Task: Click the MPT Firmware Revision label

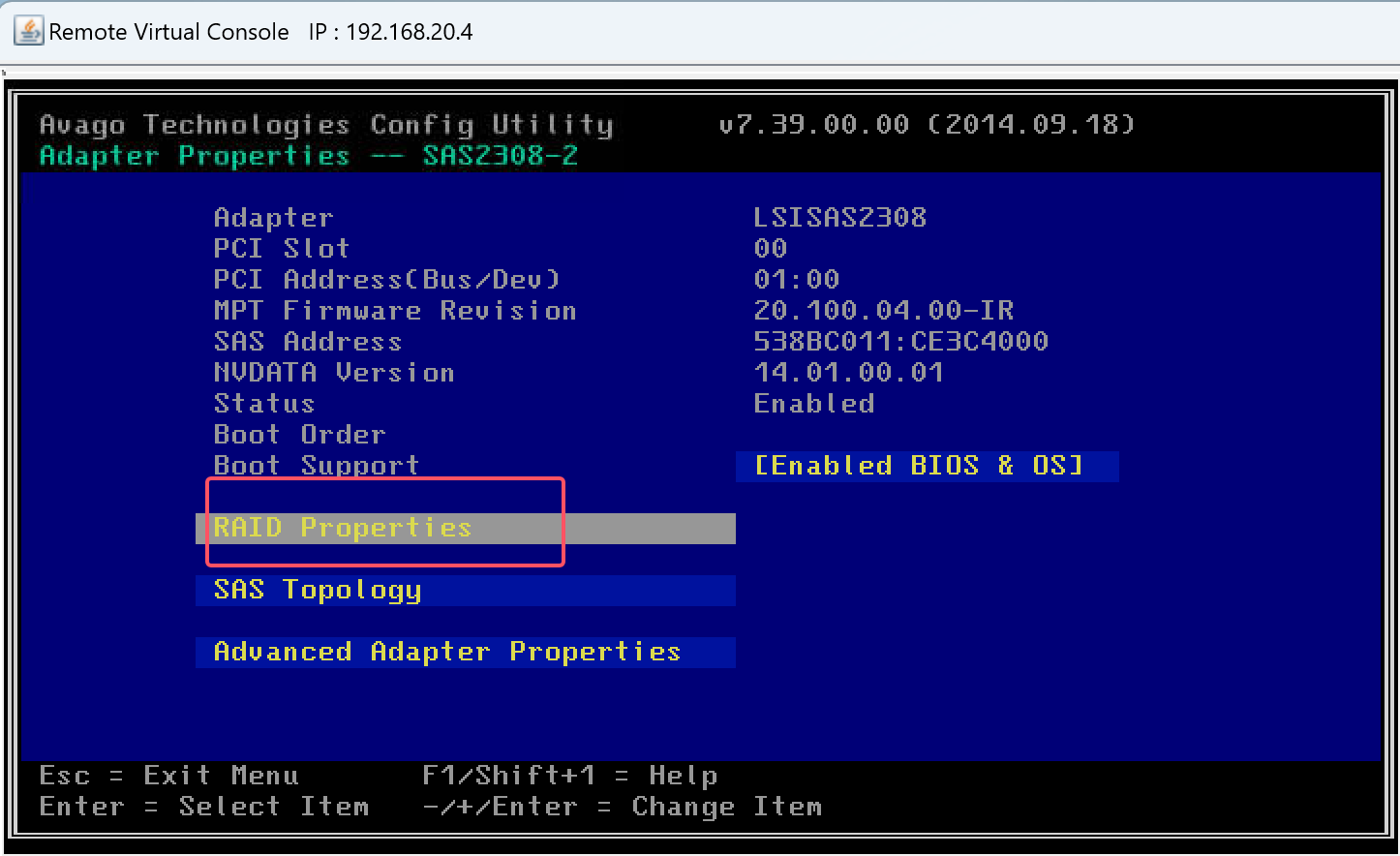Action: pos(395,310)
